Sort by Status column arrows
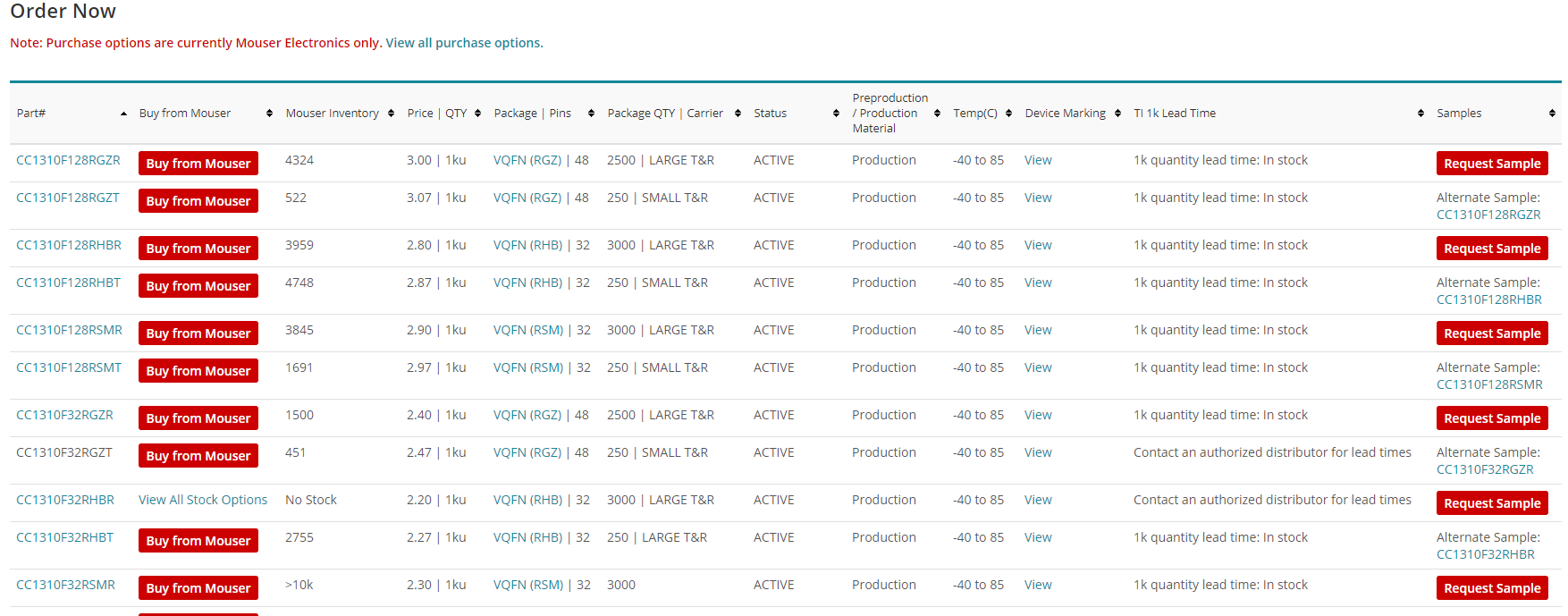This screenshot has width=1568, height=616. tap(836, 114)
